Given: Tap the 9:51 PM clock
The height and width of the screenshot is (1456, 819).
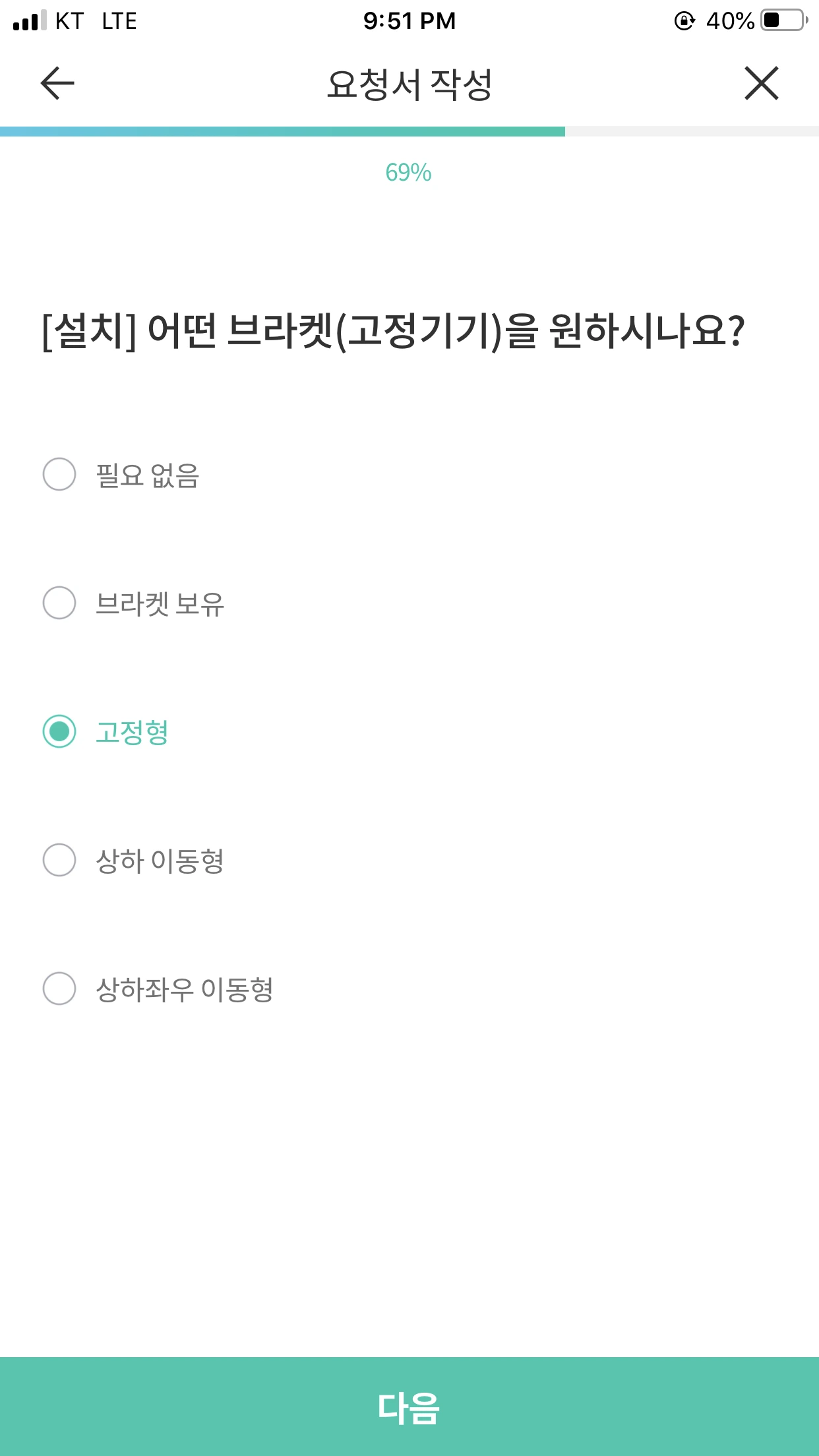Looking at the screenshot, I should [x=409, y=21].
